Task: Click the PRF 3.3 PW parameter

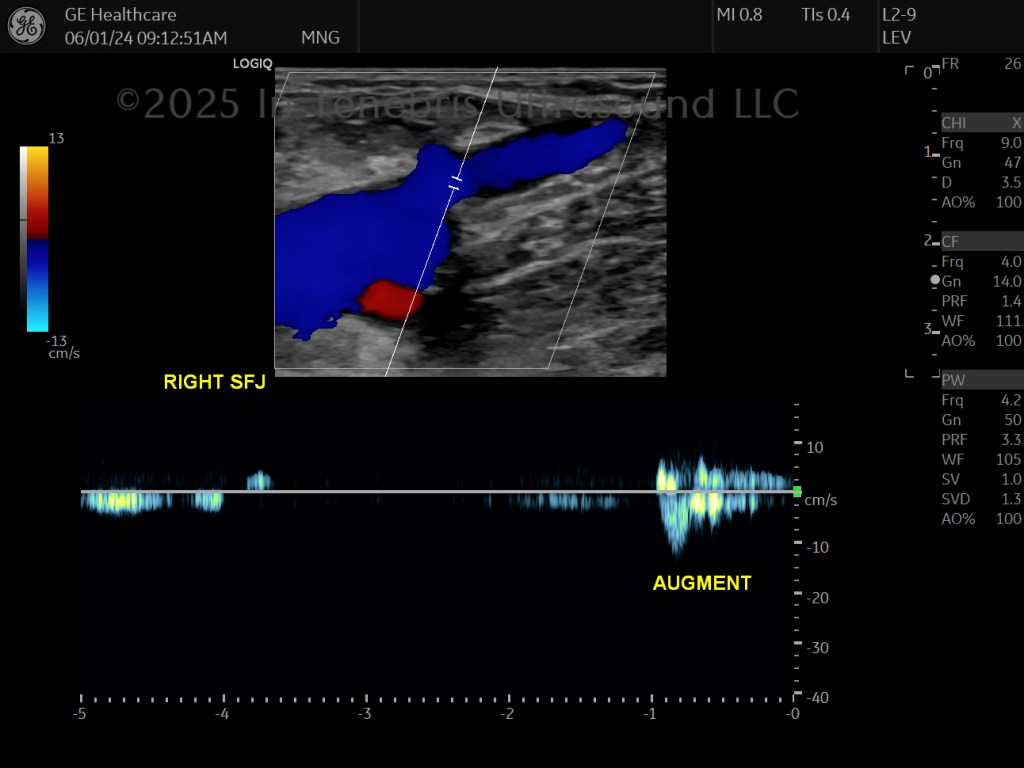Action: (x=982, y=440)
